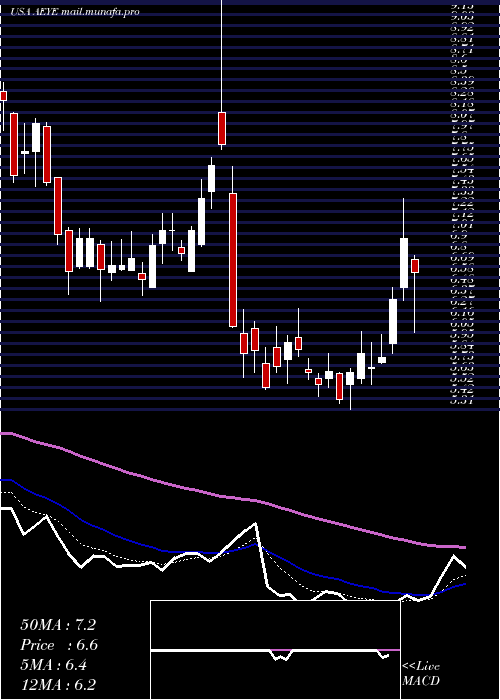Click inside the Live MACD inset chart
Viewport: 500px width, 700px height.
pos(275,650)
